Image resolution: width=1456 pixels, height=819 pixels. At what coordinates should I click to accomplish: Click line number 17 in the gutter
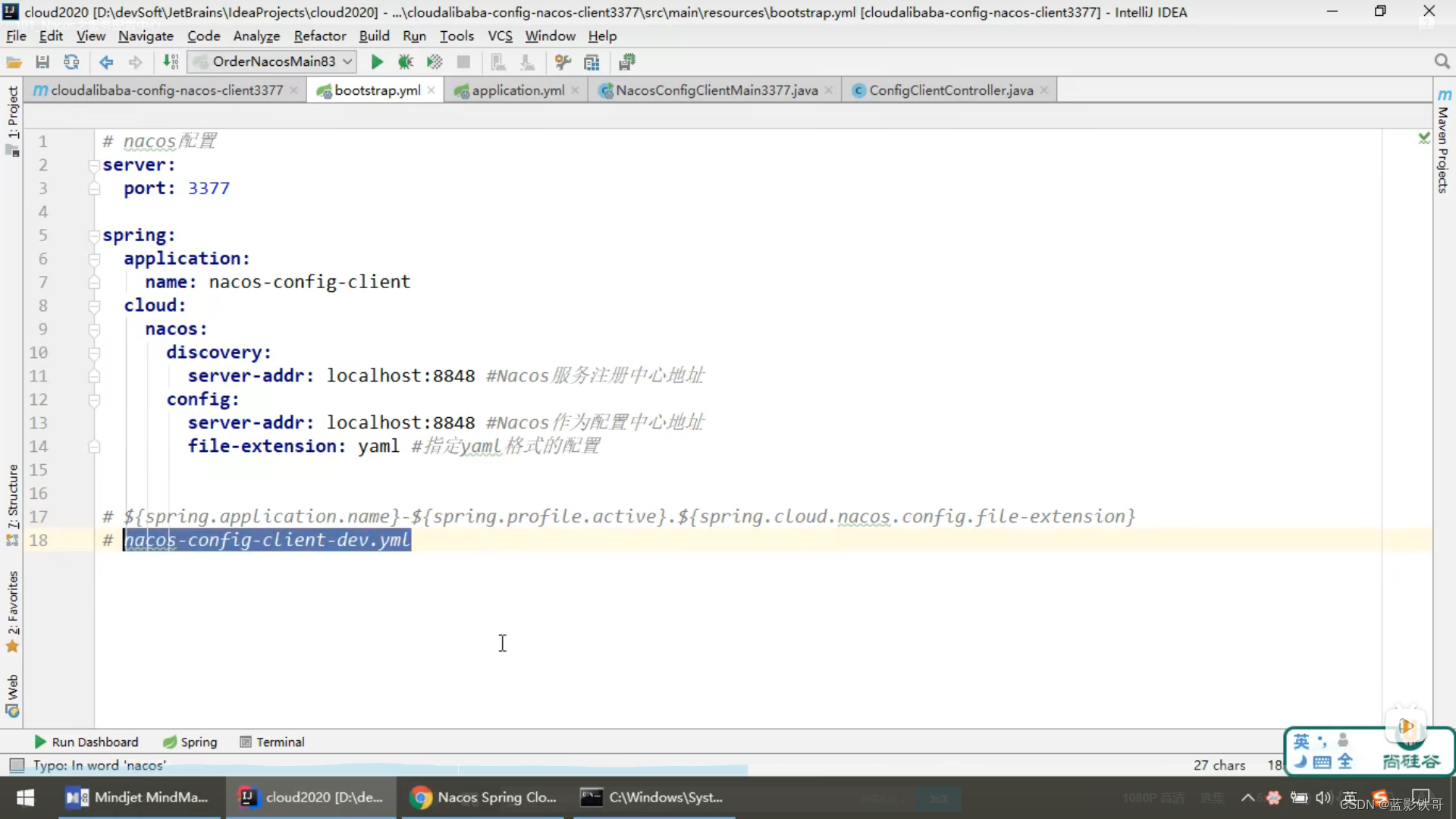coord(39,517)
